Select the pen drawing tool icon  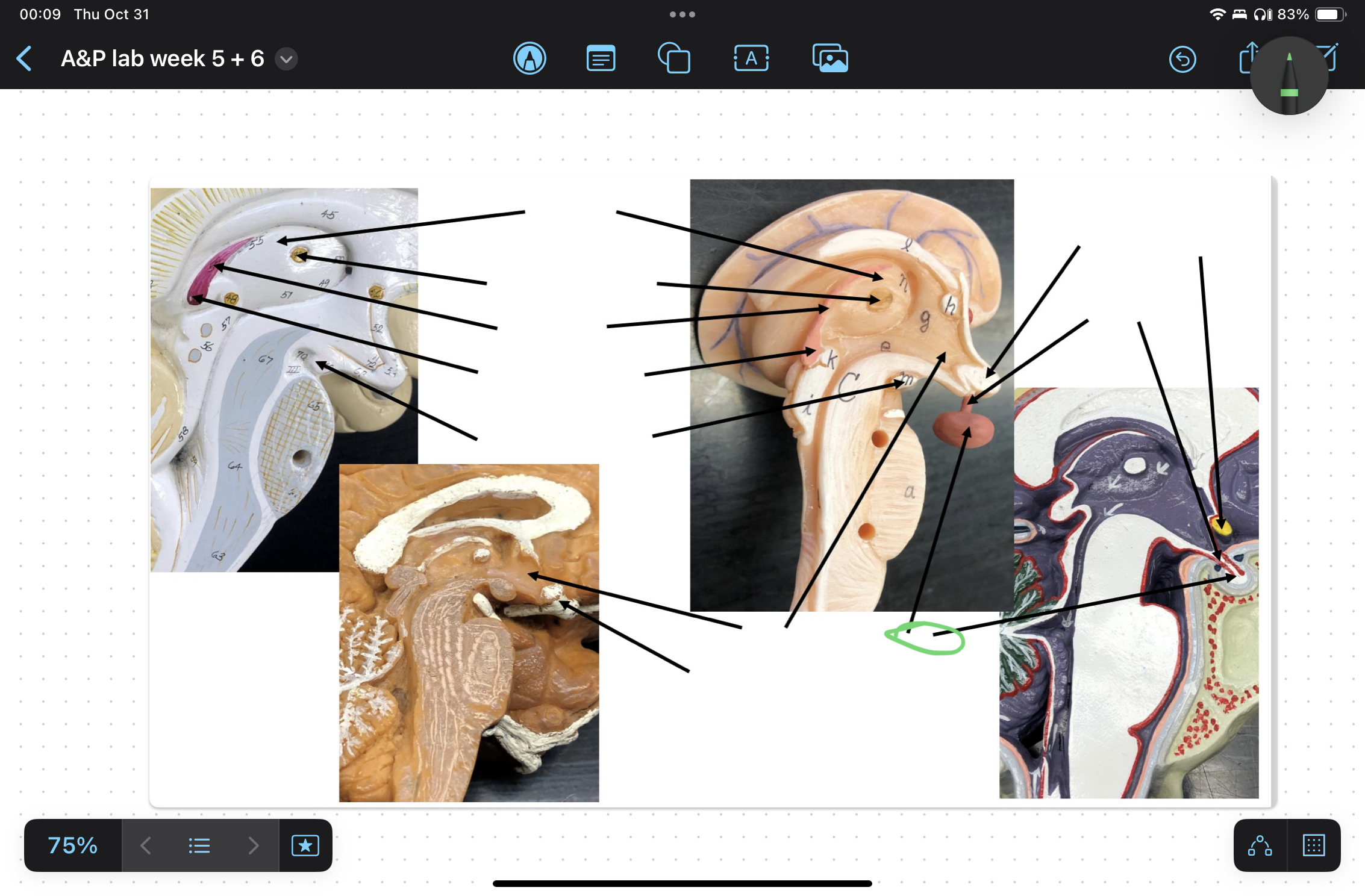tap(529, 58)
